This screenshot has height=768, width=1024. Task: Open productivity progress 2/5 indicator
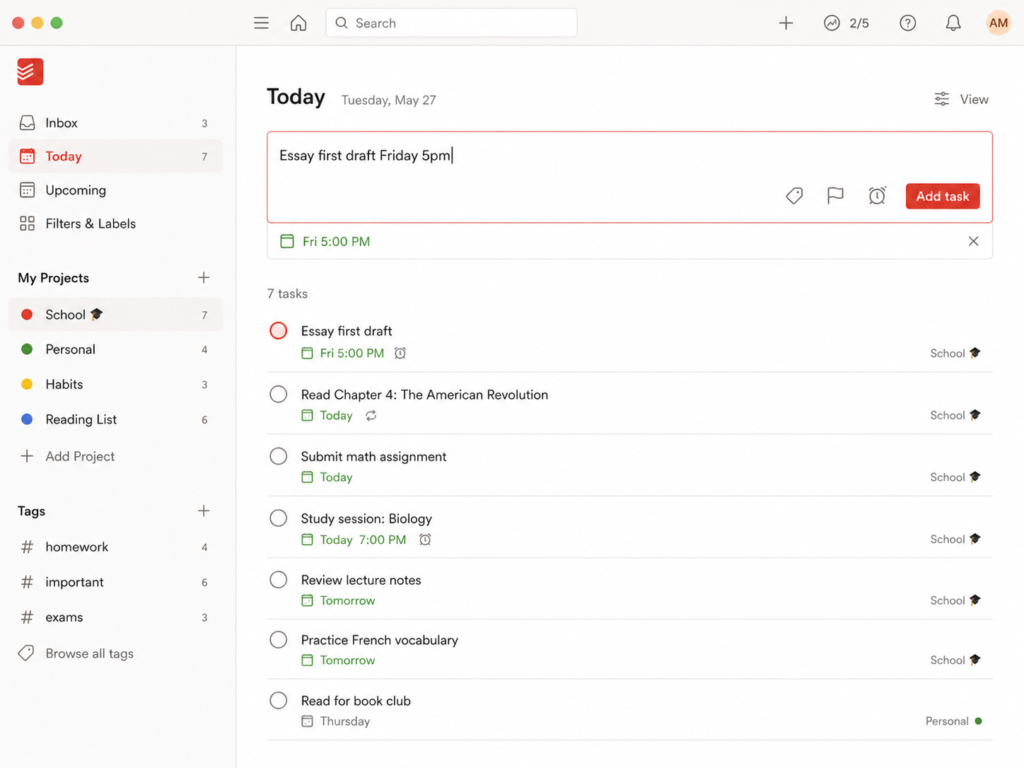click(846, 24)
